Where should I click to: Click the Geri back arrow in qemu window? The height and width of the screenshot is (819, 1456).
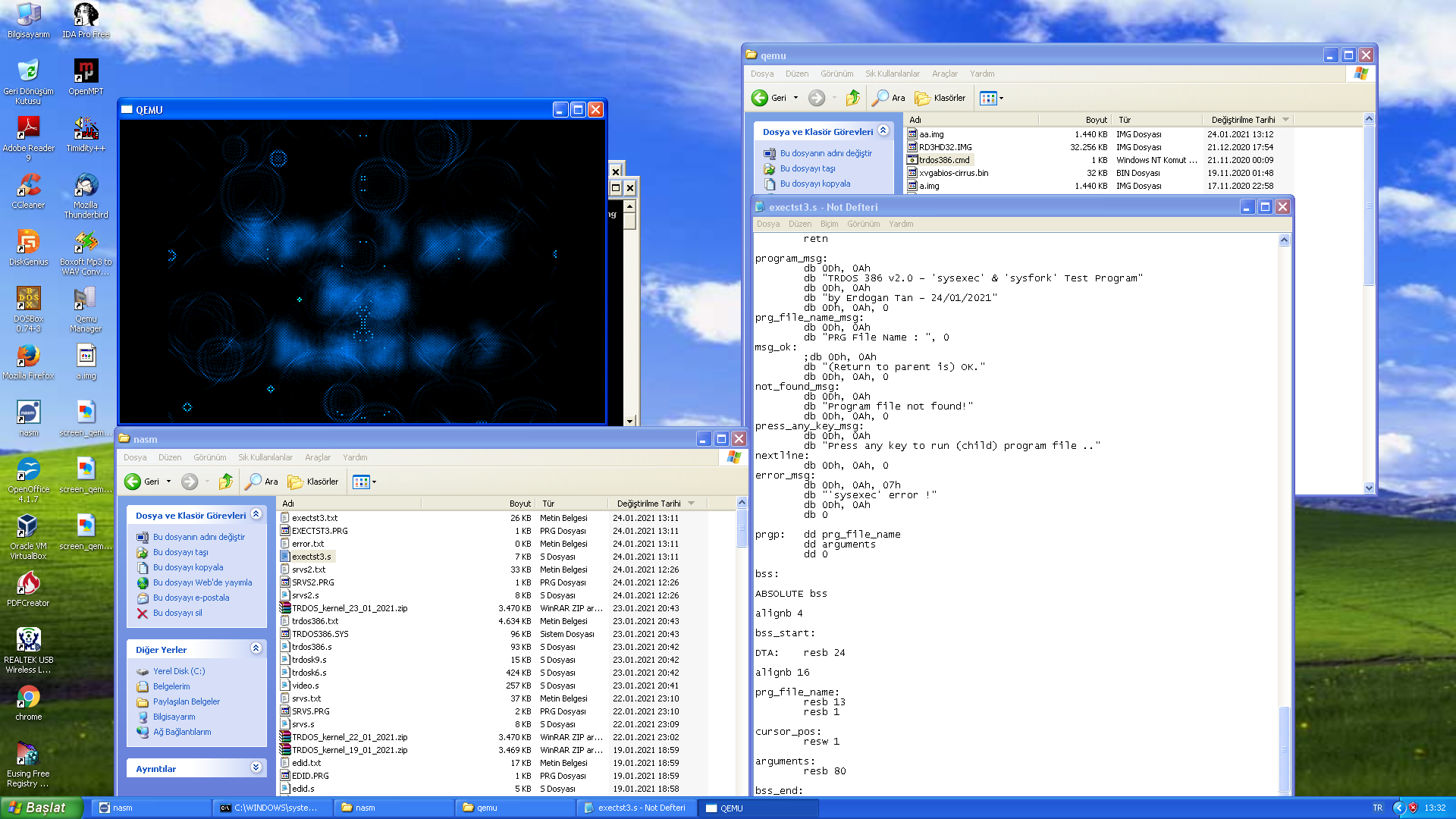760,98
